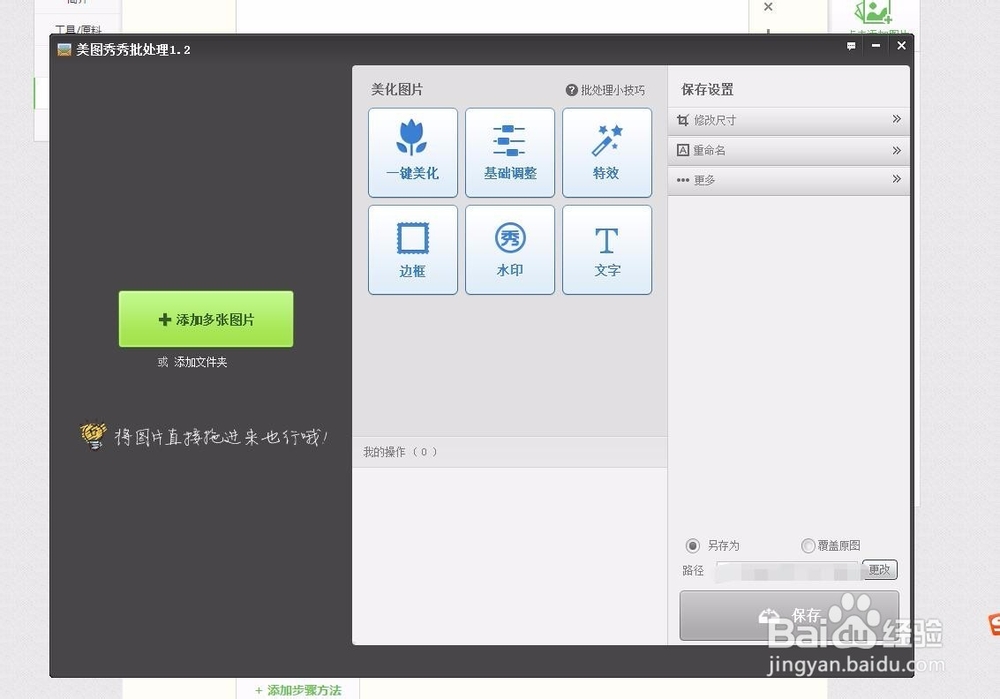
Task: Select the 另存为 (save as) radio button
Action: coord(693,545)
